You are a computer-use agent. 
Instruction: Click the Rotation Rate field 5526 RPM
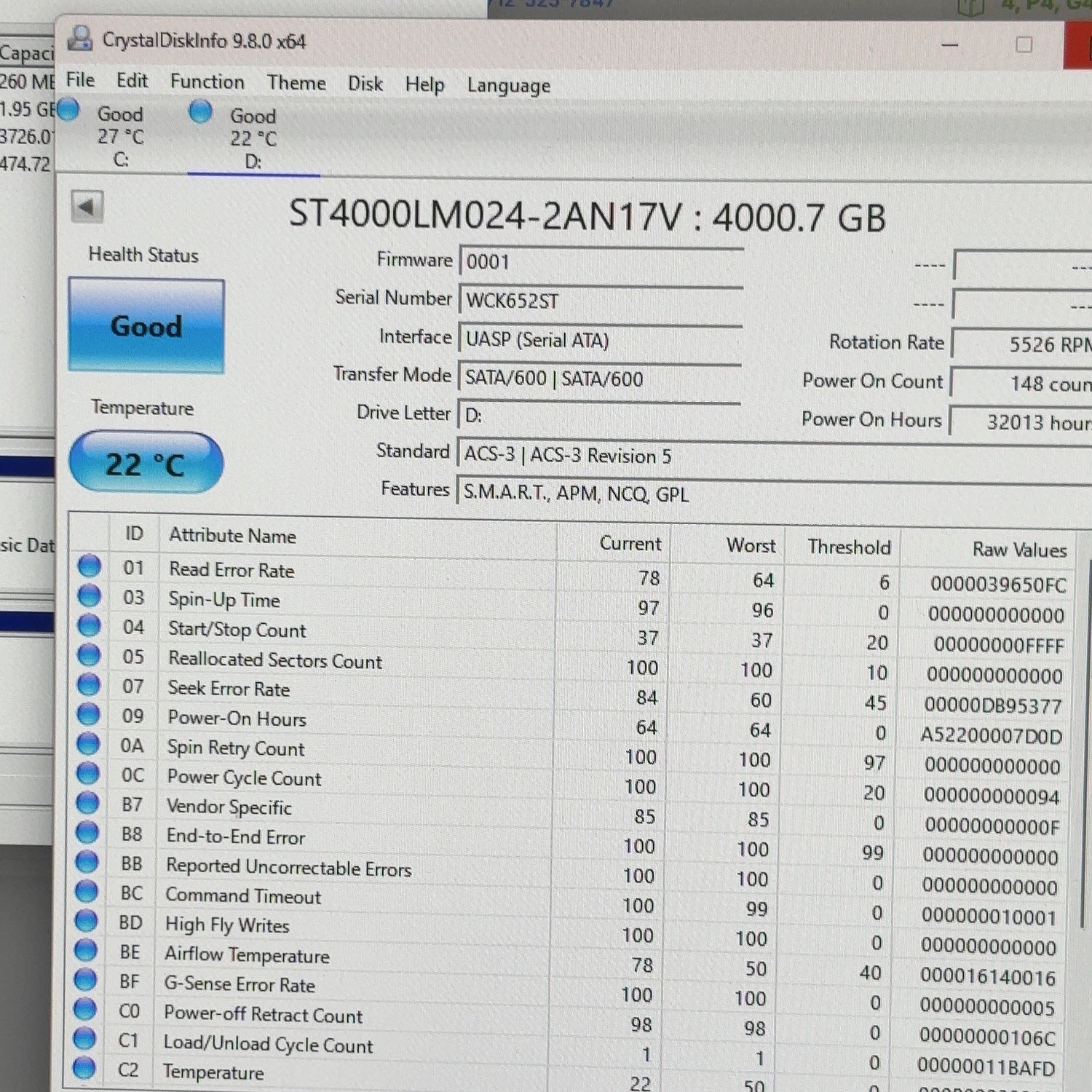(x=1023, y=344)
